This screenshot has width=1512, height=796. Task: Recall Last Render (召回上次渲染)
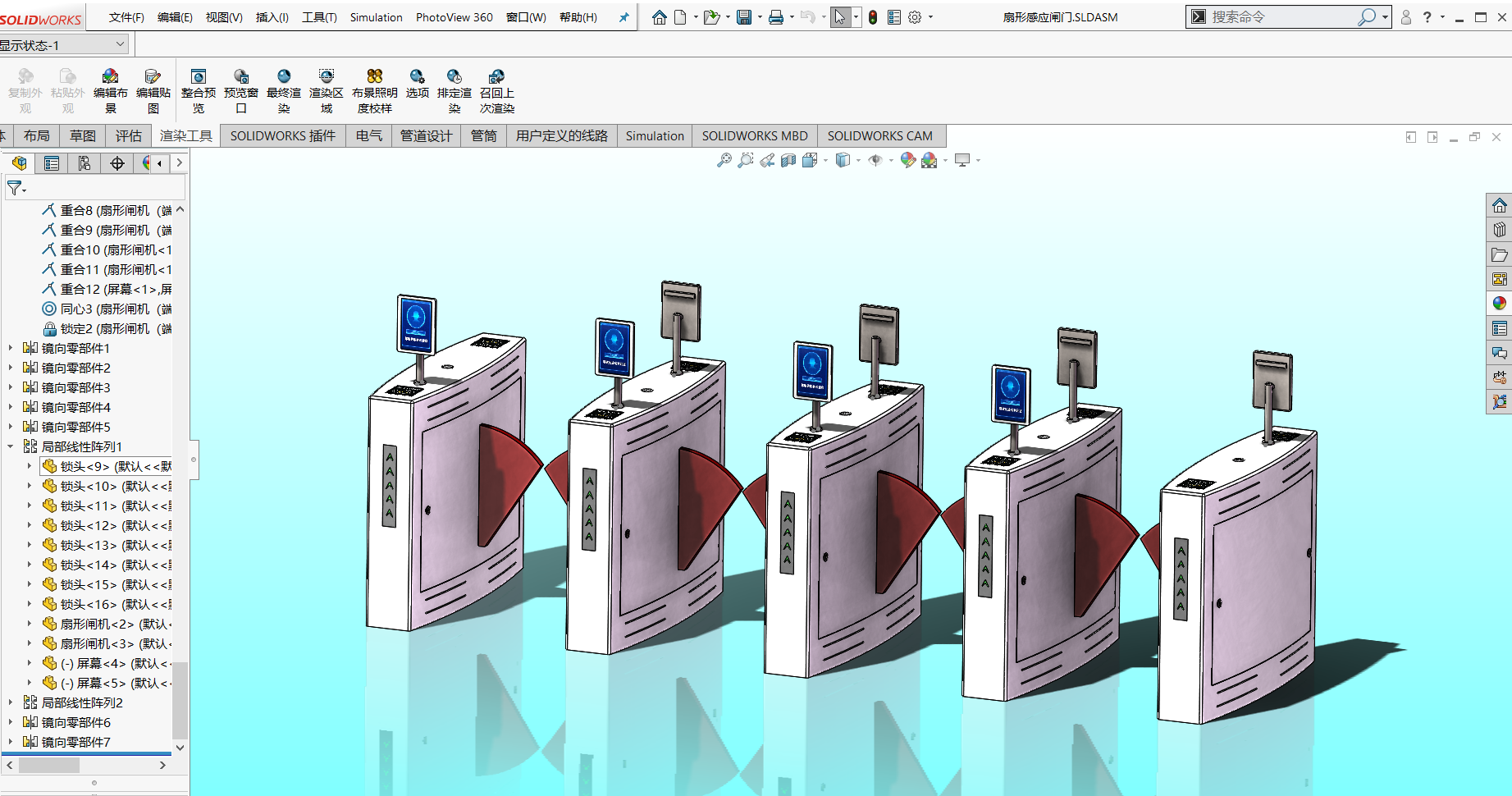tap(497, 90)
